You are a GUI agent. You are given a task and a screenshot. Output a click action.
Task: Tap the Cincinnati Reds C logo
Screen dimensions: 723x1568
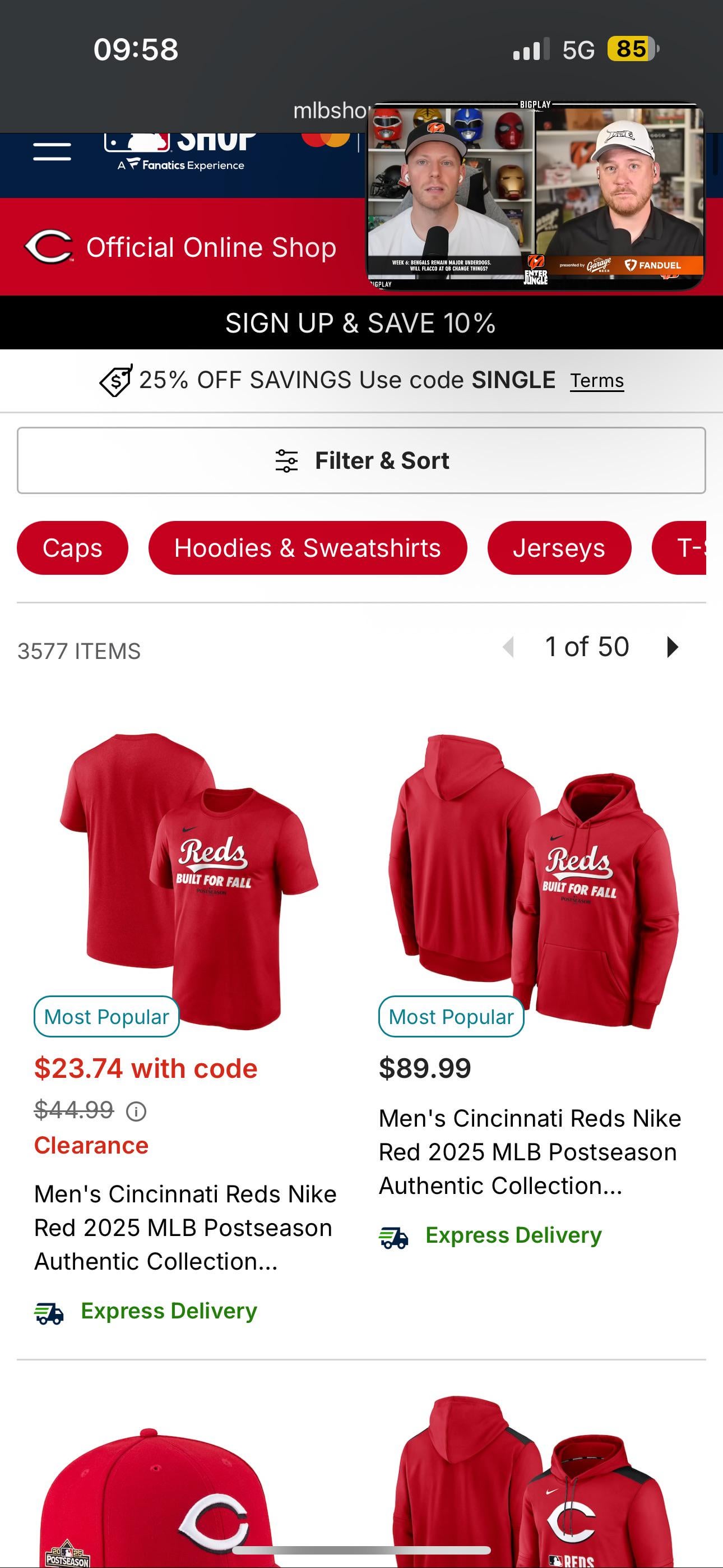(49, 247)
